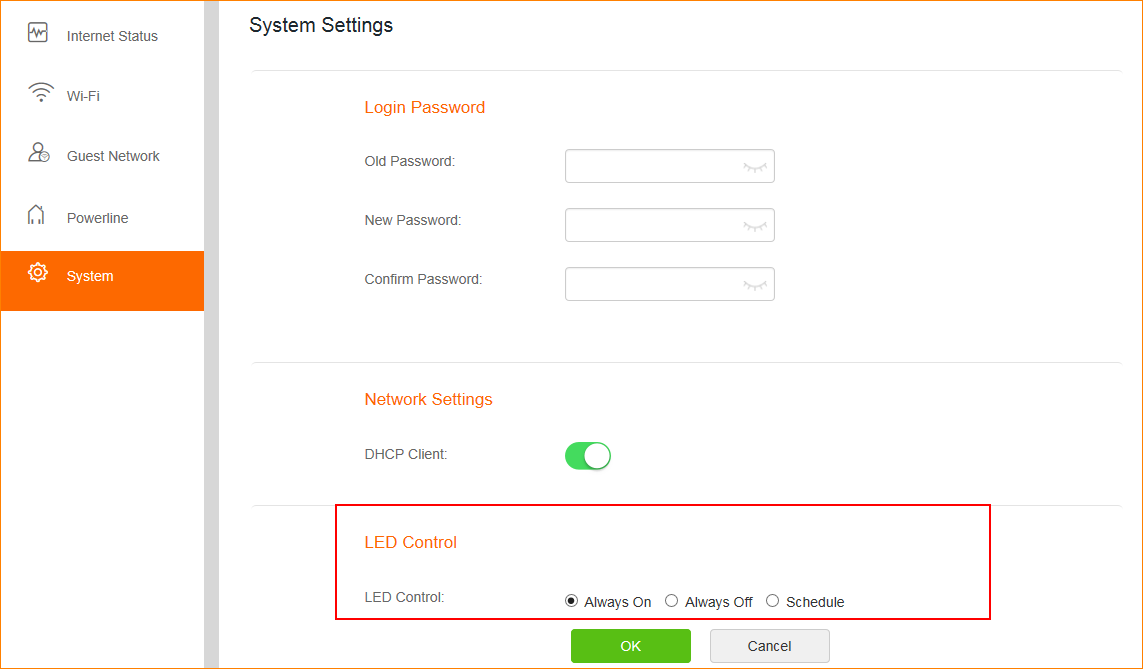Navigate to the Powerline section
Viewport: 1143px width, 669px height.
97,218
